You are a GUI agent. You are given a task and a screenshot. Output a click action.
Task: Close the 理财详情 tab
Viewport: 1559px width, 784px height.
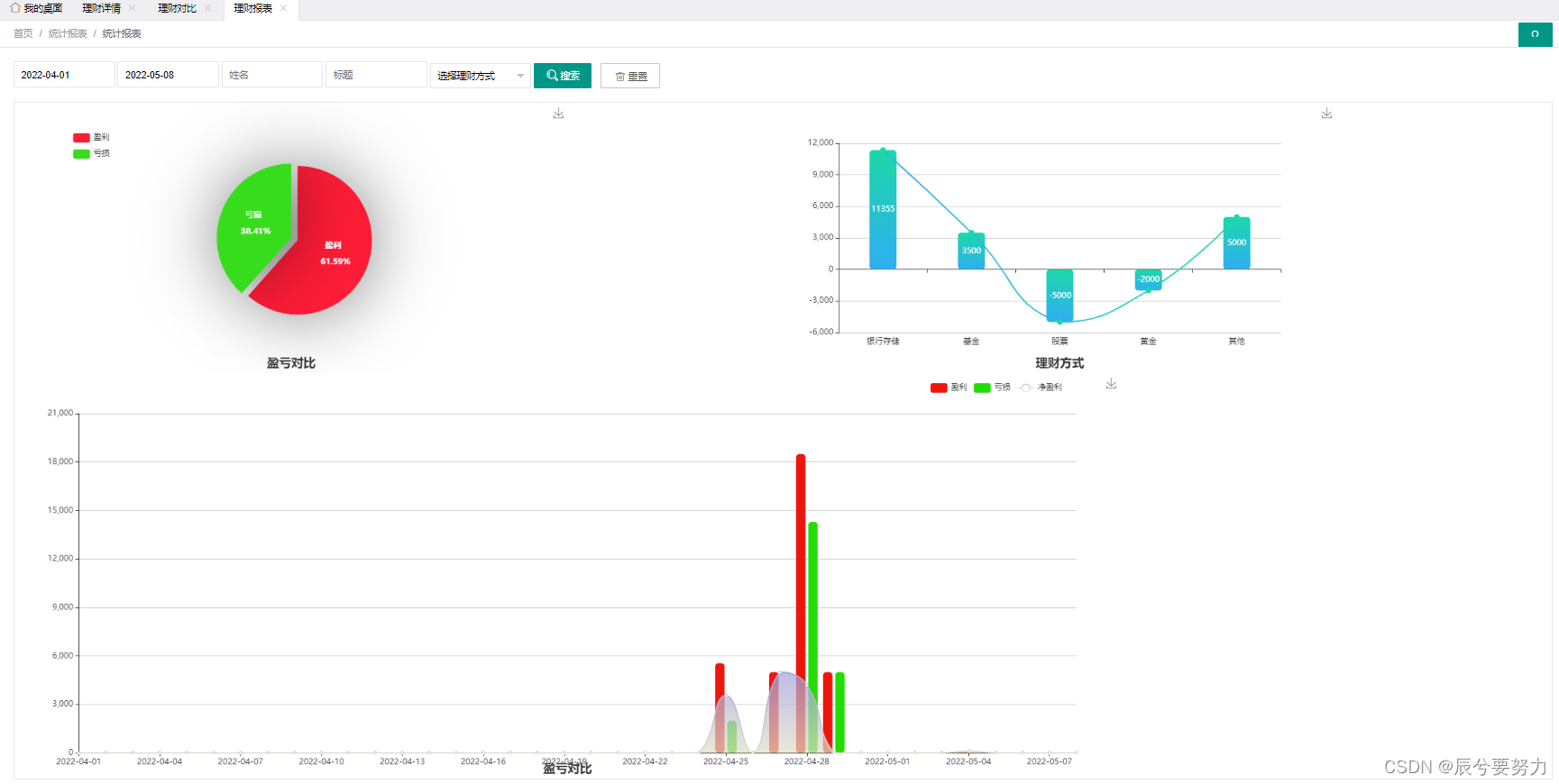(132, 8)
